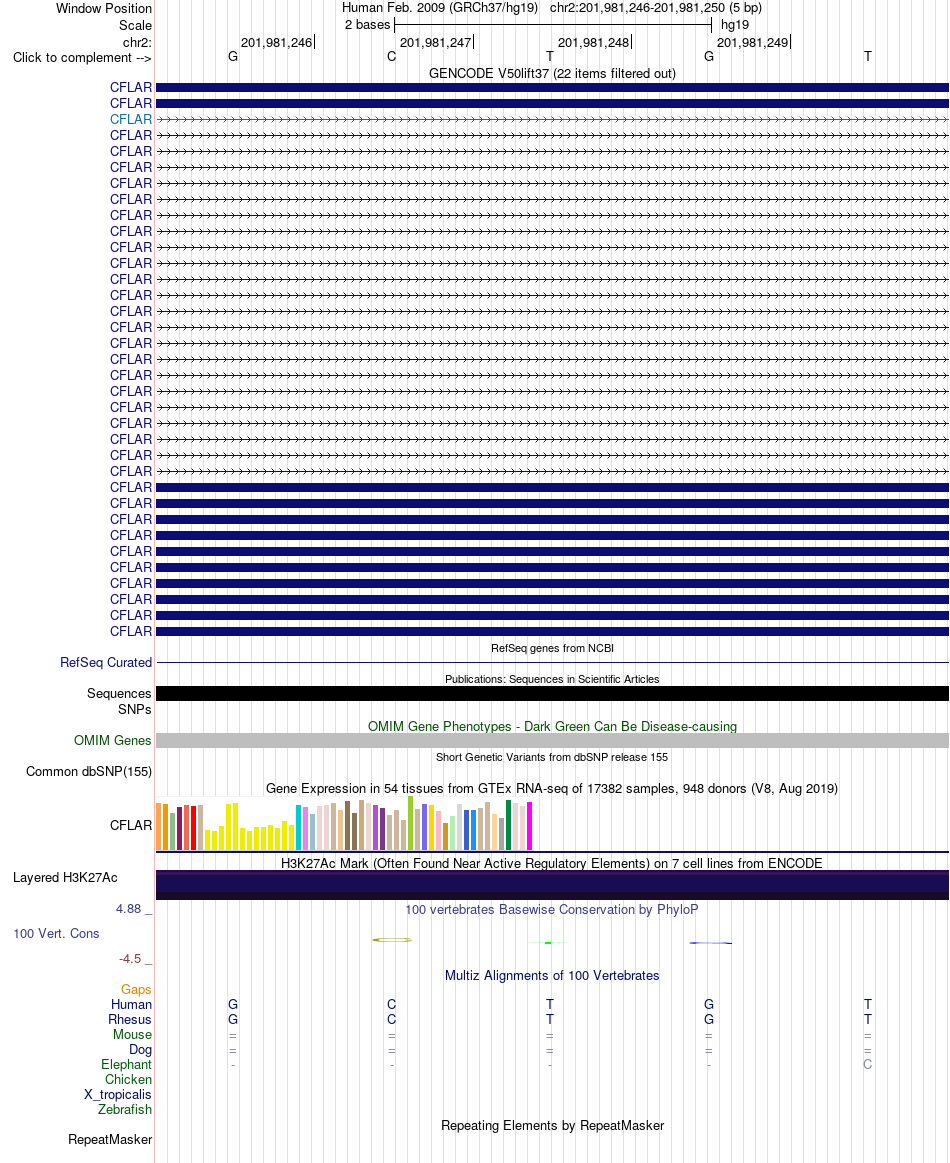The width and height of the screenshot is (950, 1163).
Task: Open the "H3K27Ac Mark" ENCODE track title
Action: click(552, 863)
